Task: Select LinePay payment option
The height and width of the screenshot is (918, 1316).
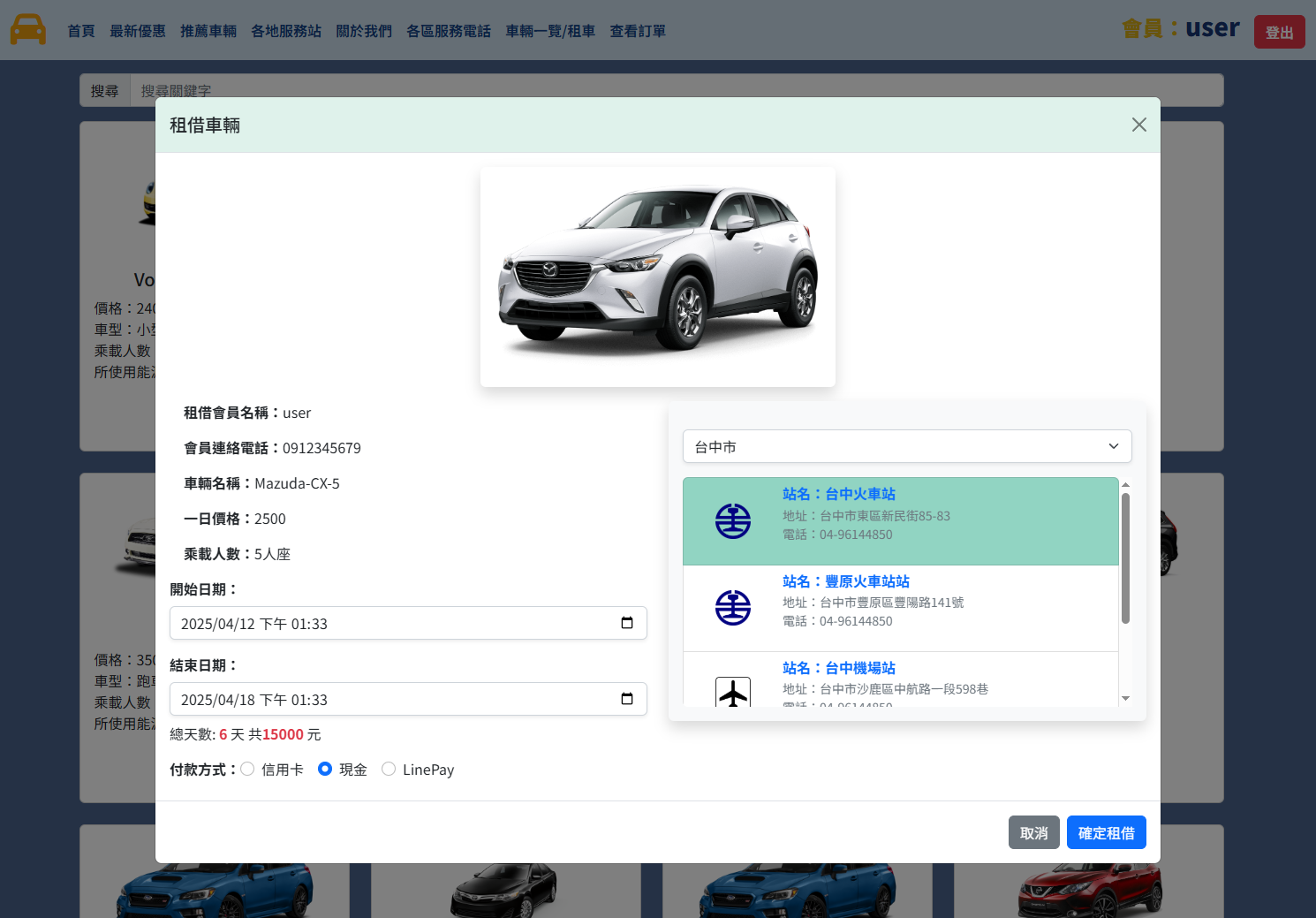Action: click(x=389, y=769)
